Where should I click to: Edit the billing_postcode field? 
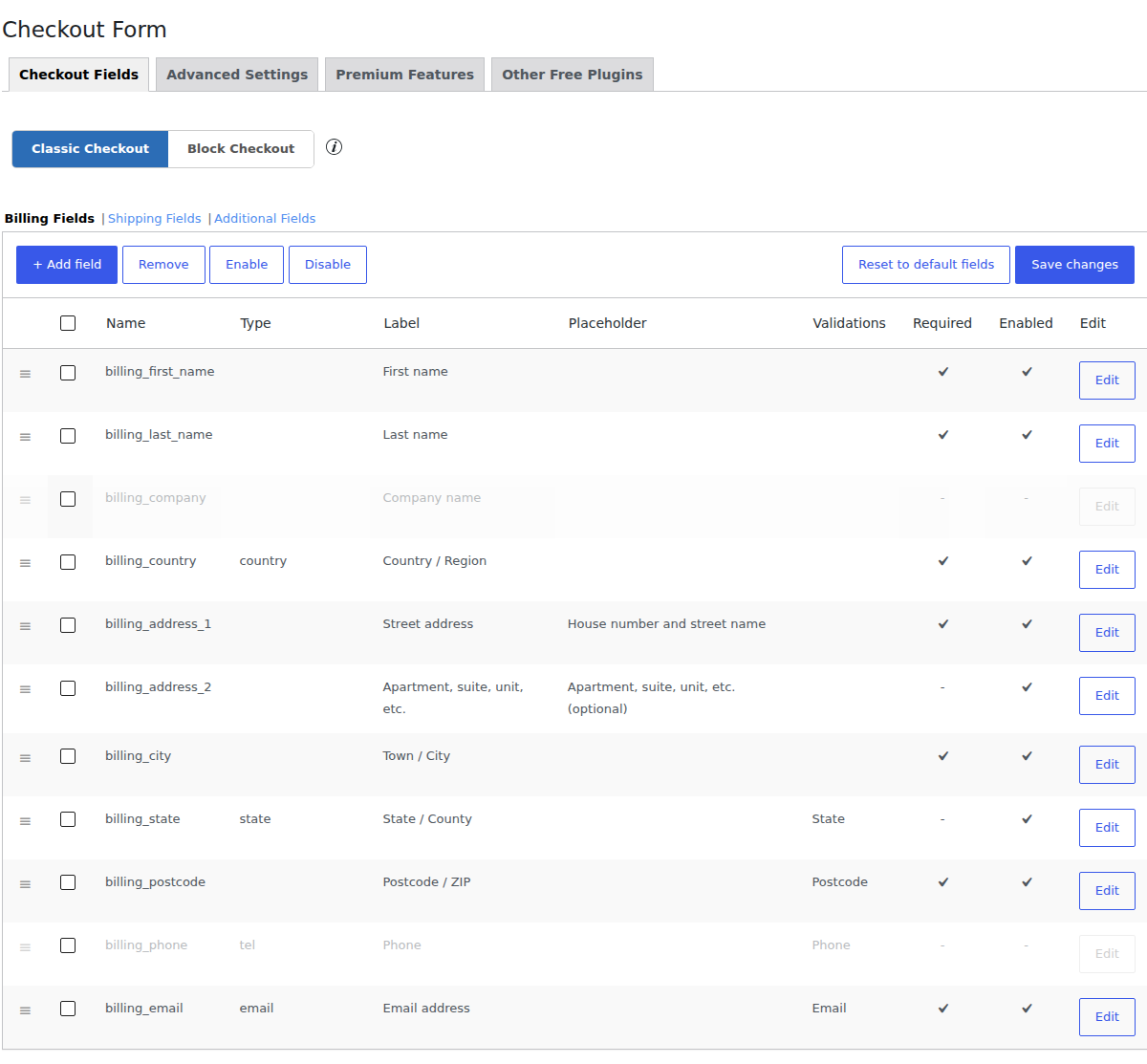[1107, 891]
